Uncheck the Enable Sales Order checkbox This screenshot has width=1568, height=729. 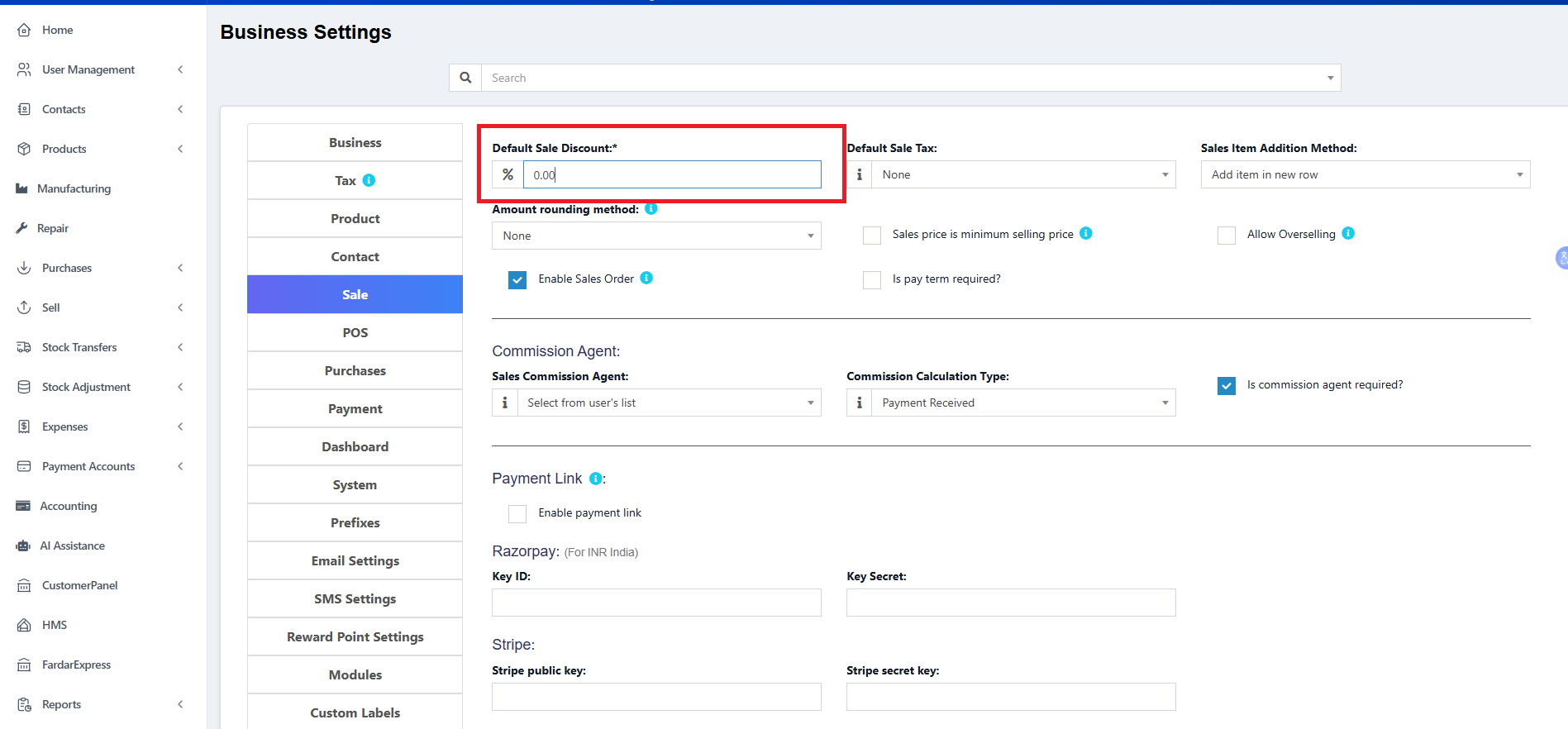tap(517, 279)
